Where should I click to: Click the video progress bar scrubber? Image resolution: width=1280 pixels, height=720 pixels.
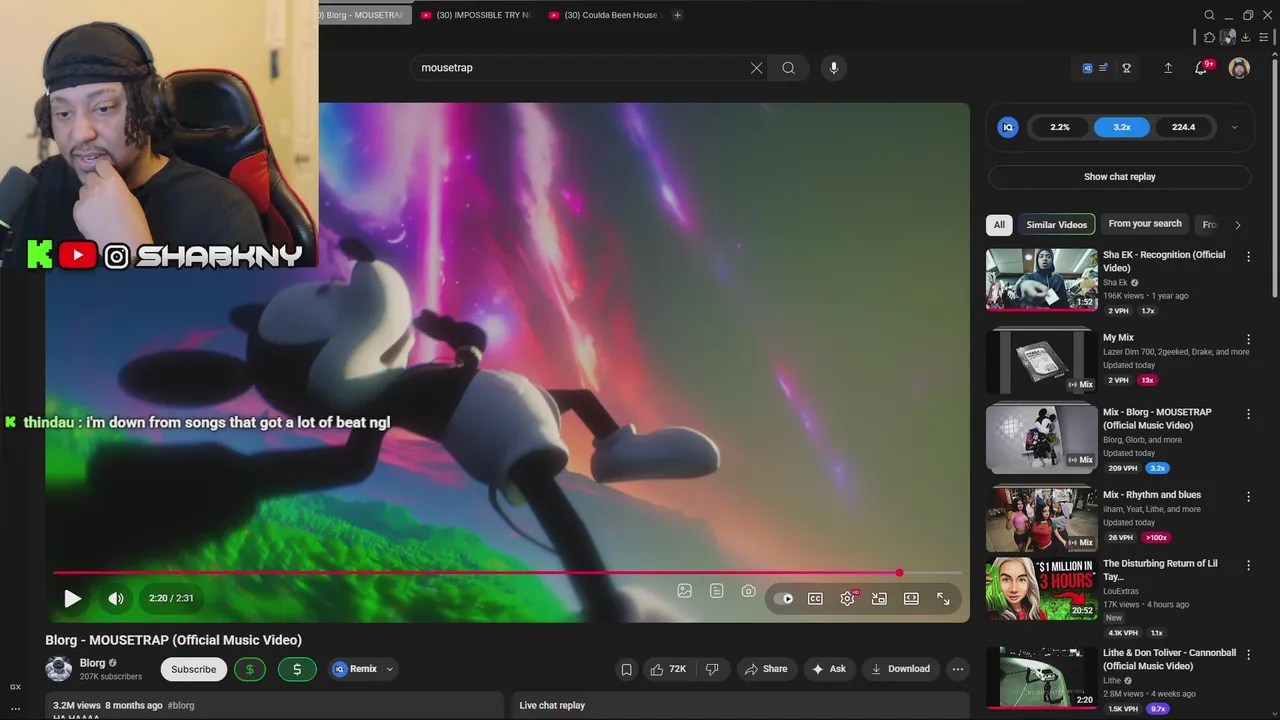pyautogui.click(x=899, y=573)
